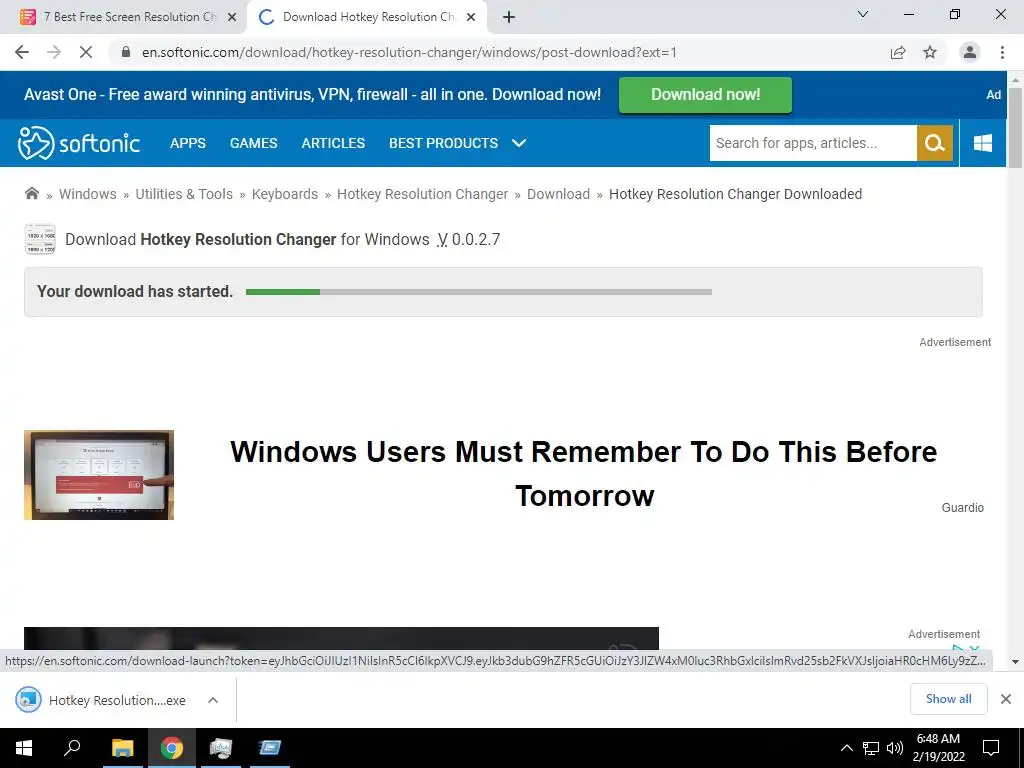Viewport: 1024px width, 768px height.
Task: Open the APPS menu
Action: tap(188, 143)
